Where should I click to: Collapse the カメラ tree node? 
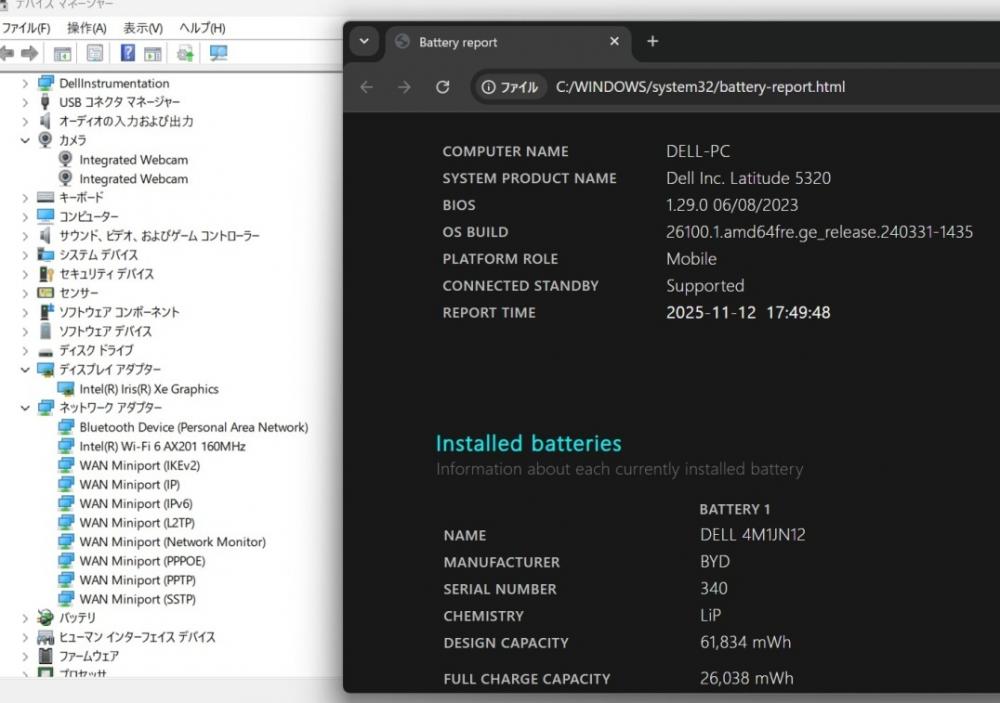pos(25,141)
